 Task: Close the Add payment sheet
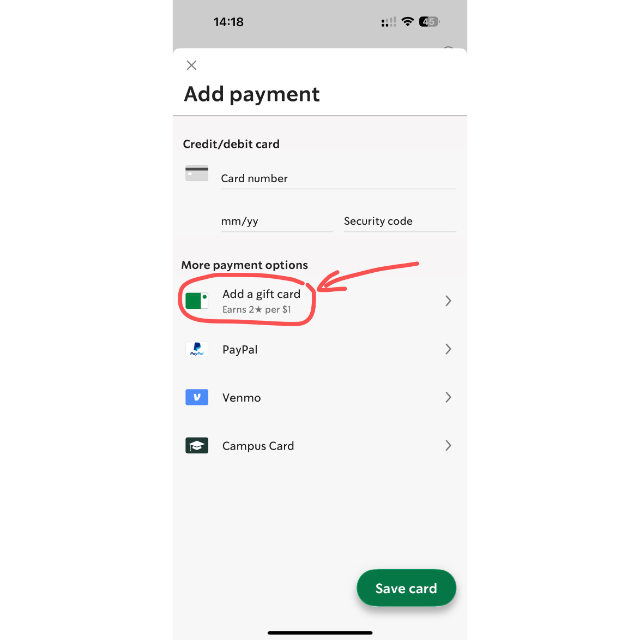coord(191,65)
